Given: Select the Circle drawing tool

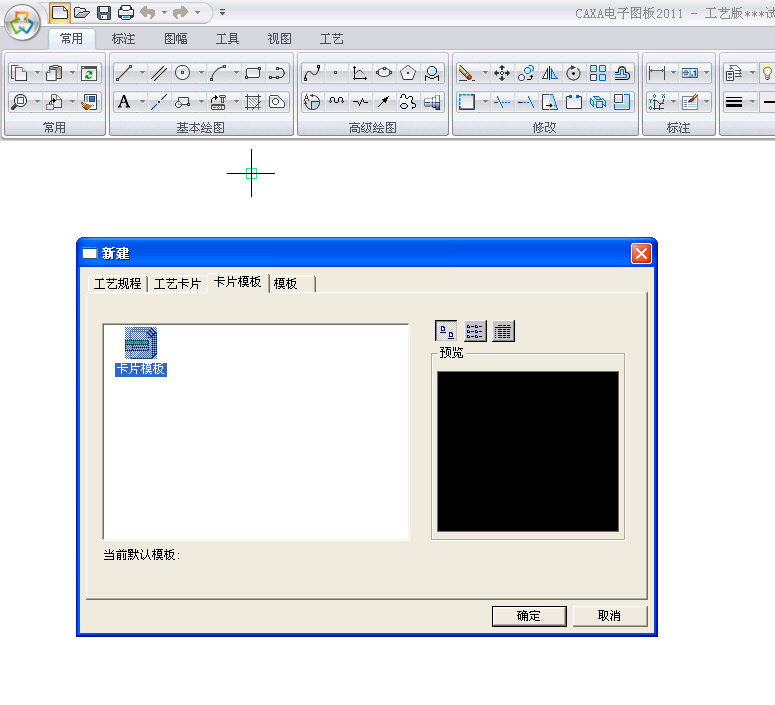Looking at the screenshot, I should click(182, 73).
